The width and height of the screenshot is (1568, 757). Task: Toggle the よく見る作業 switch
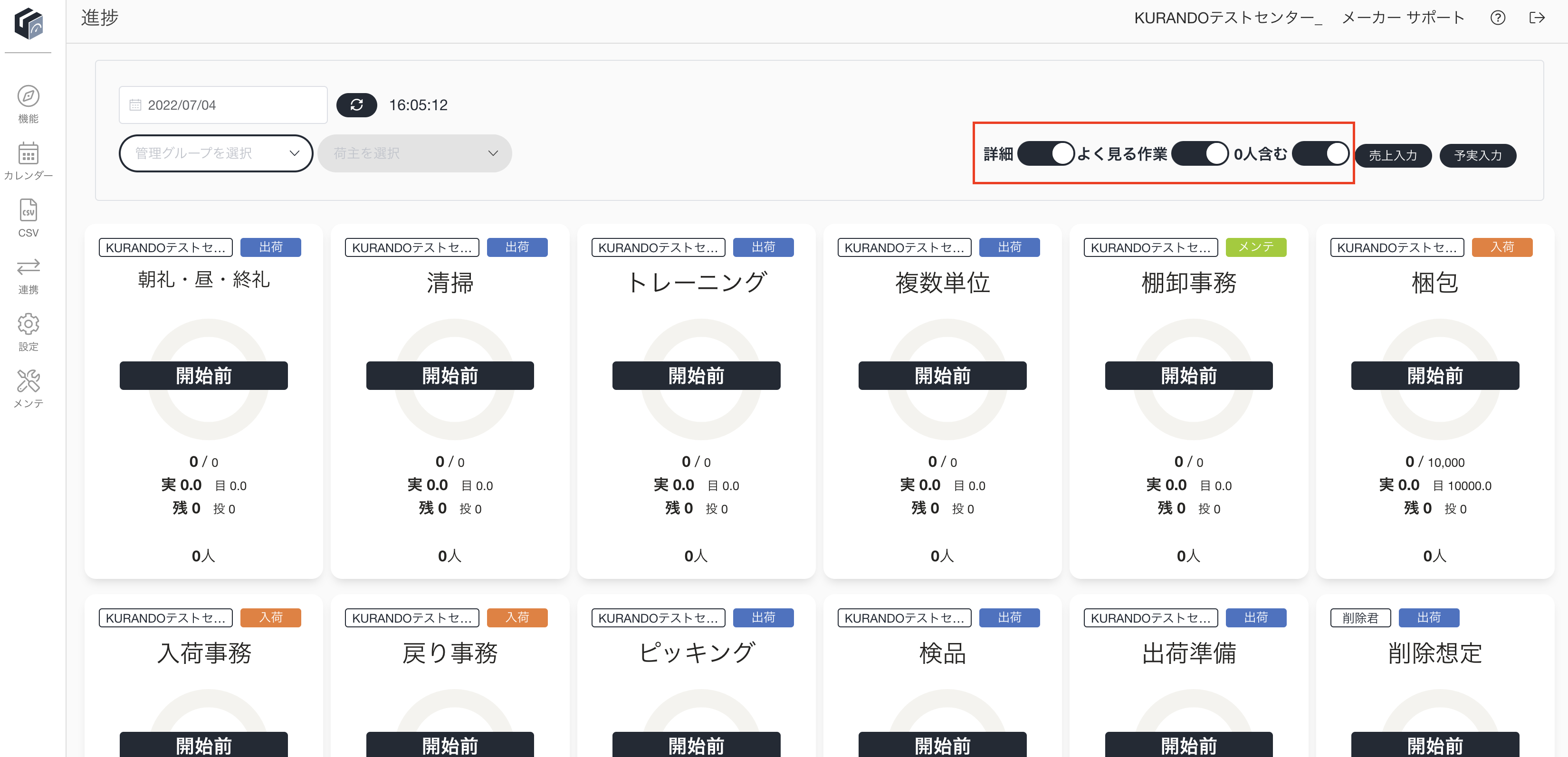pyautogui.click(x=1199, y=153)
